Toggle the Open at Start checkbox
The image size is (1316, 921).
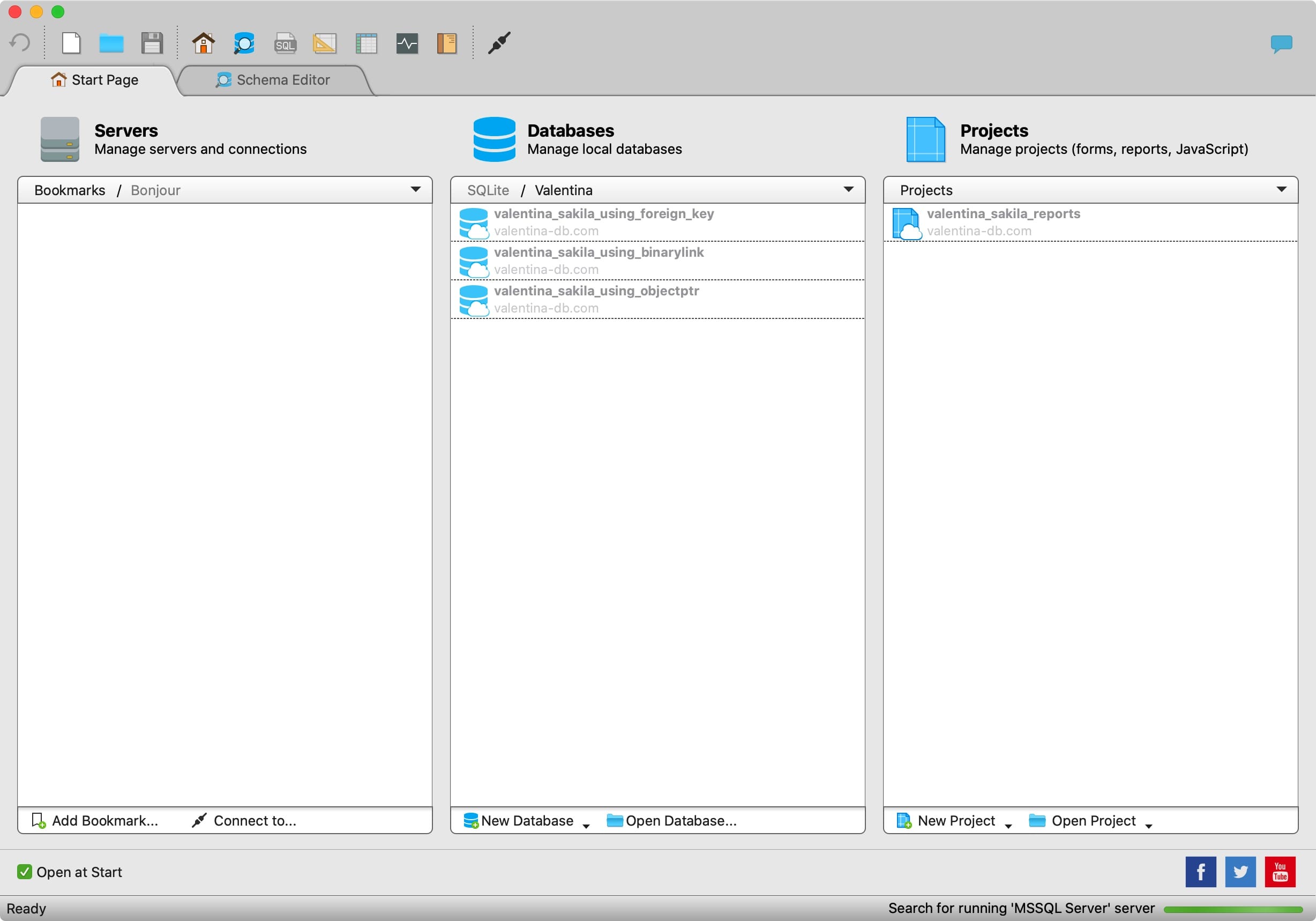pos(25,872)
